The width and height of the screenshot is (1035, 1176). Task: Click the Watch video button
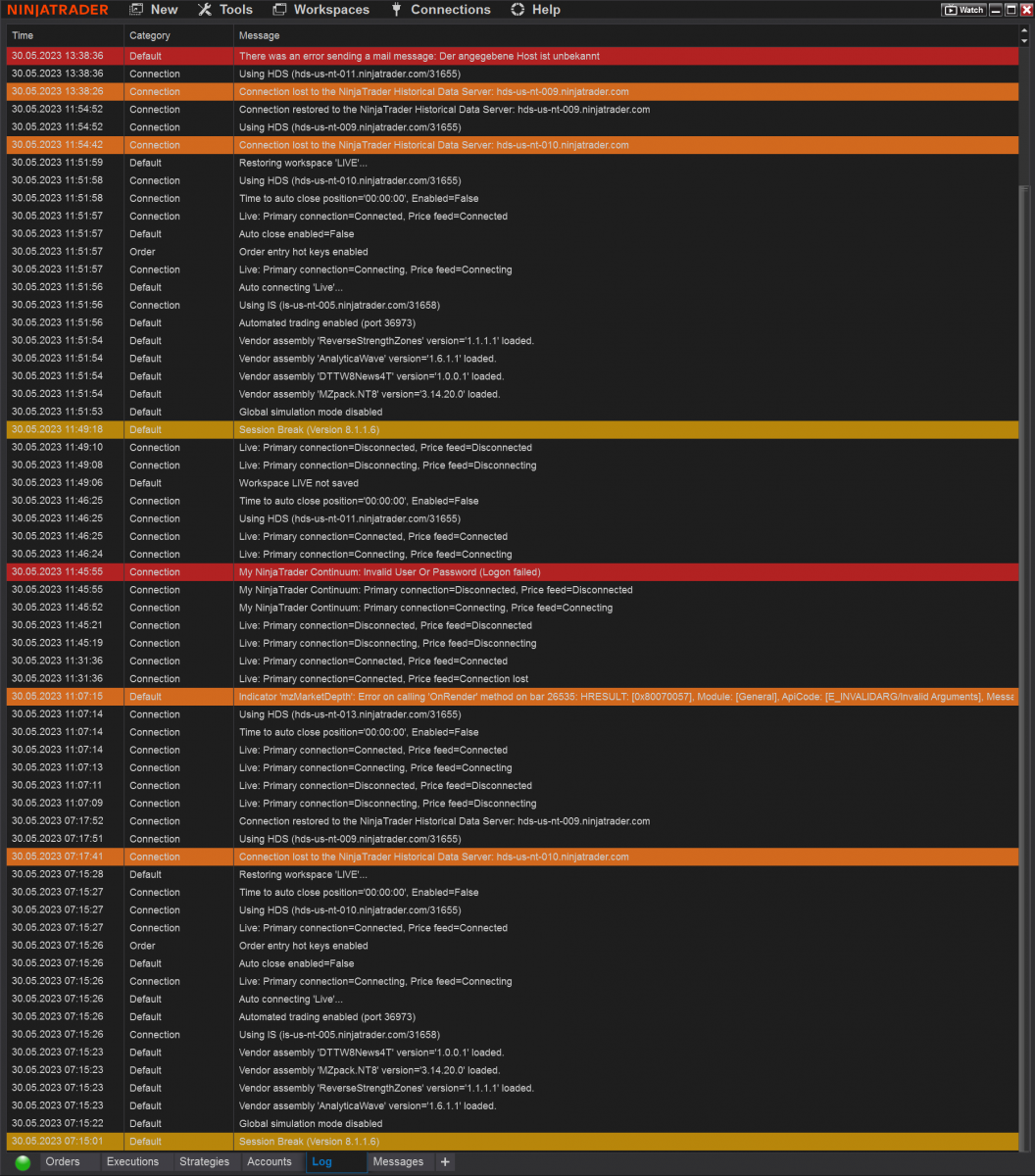point(962,10)
